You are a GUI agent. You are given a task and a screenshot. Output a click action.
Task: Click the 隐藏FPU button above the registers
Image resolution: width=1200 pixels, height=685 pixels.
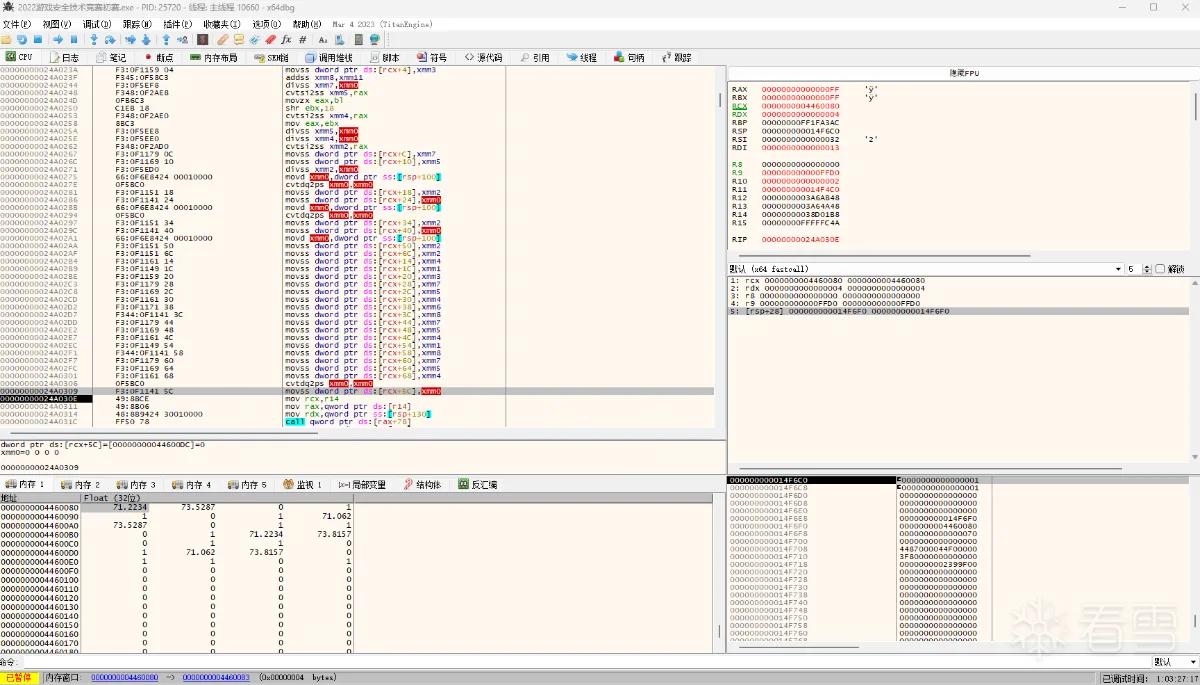click(x=962, y=74)
